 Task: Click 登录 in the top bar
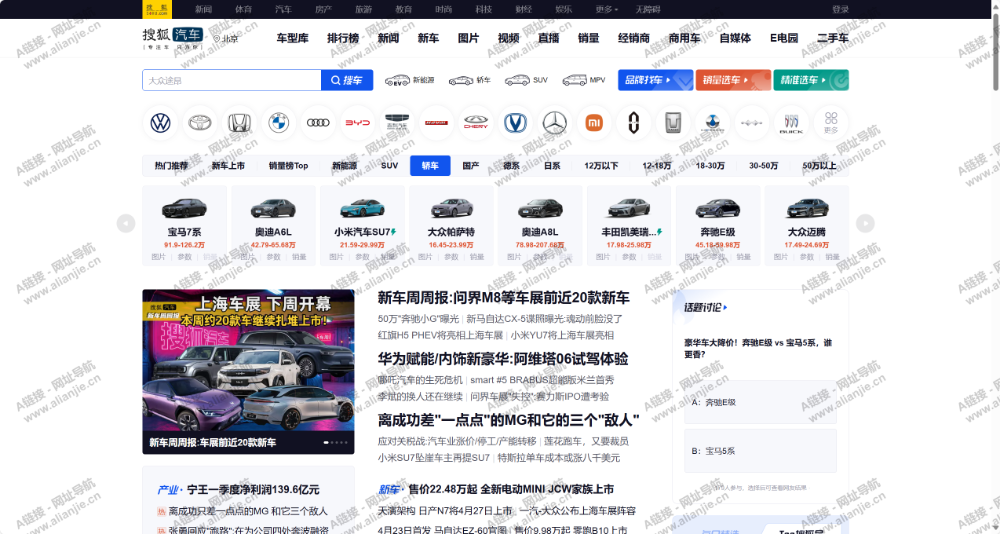841,10
